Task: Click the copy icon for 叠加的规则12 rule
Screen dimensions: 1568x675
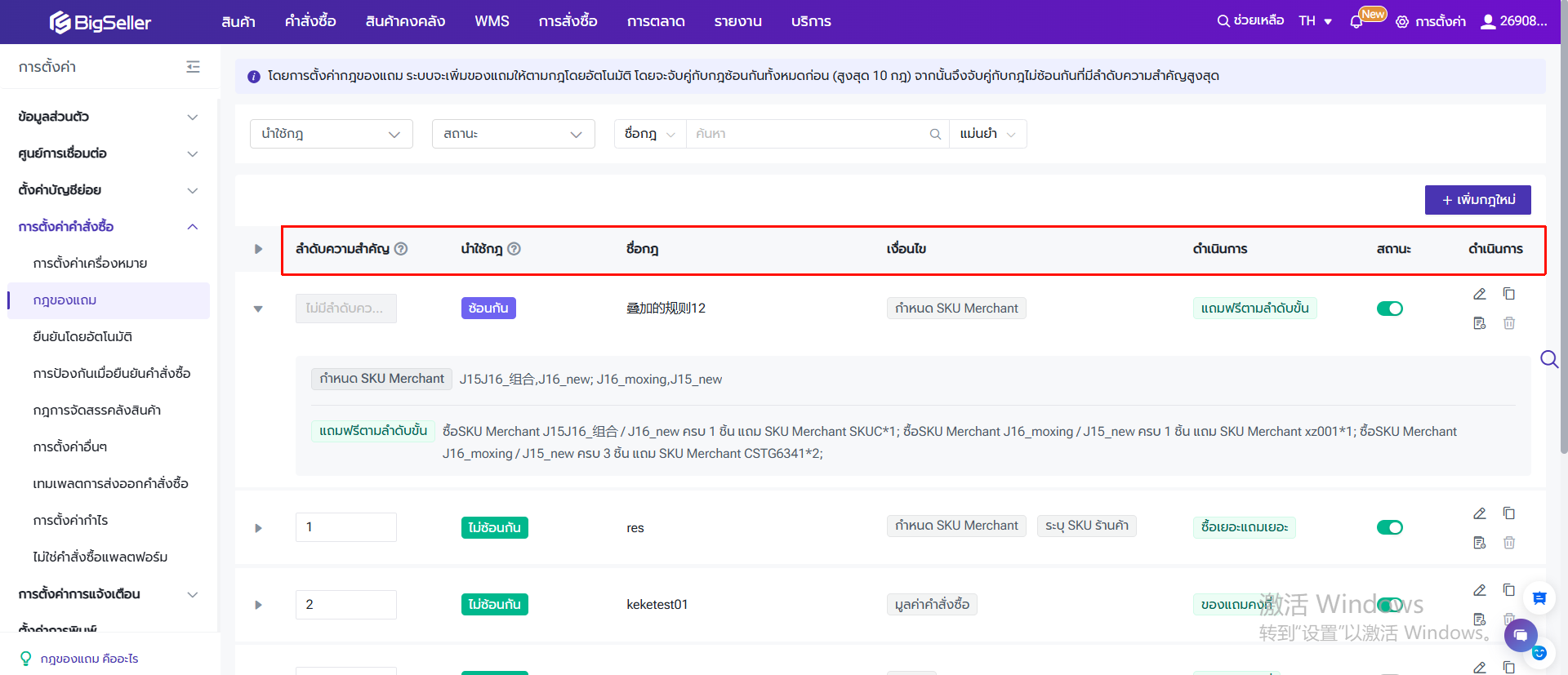Action: pyautogui.click(x=1509, y=294)
